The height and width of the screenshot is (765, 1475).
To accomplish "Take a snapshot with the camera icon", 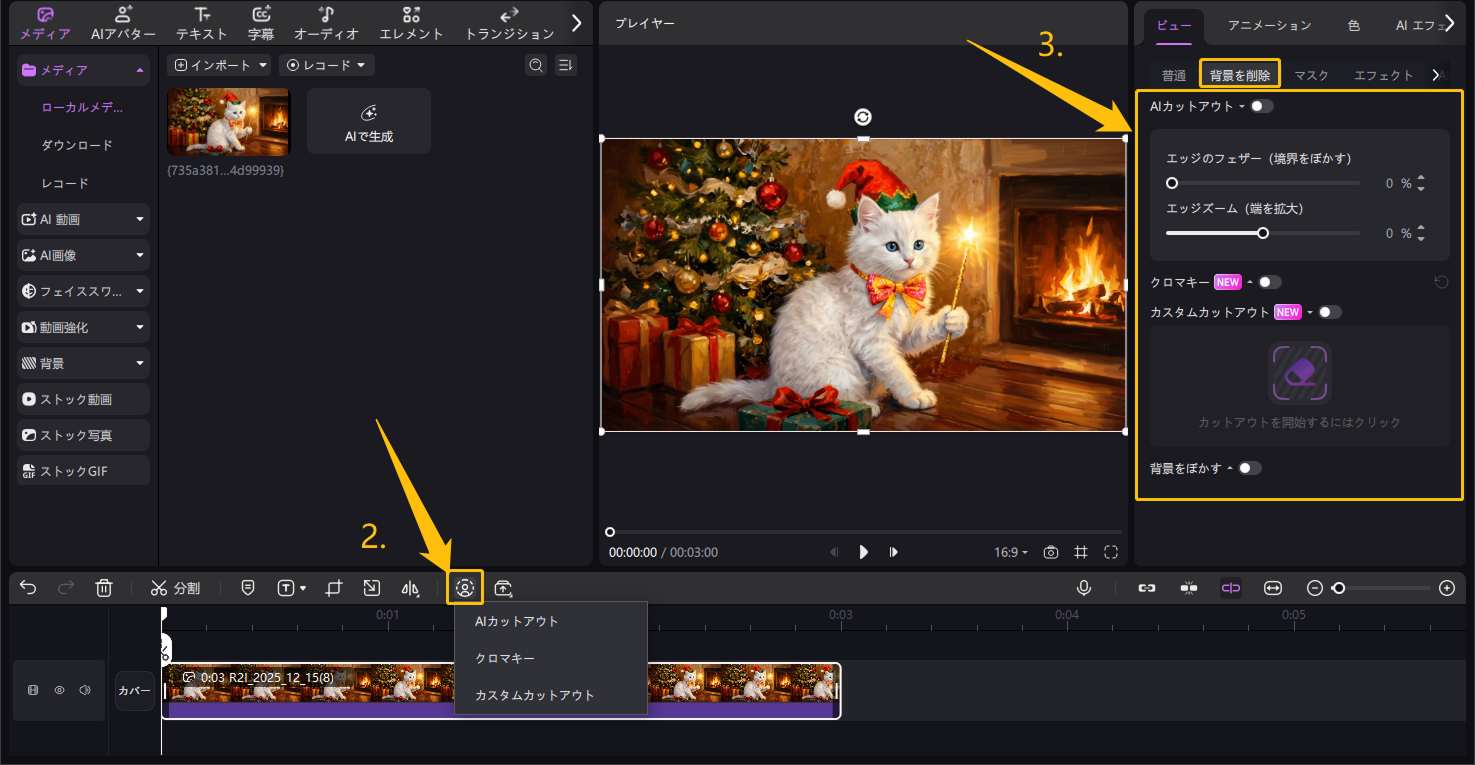I will pyautogui.click(x=1050, y=552).
